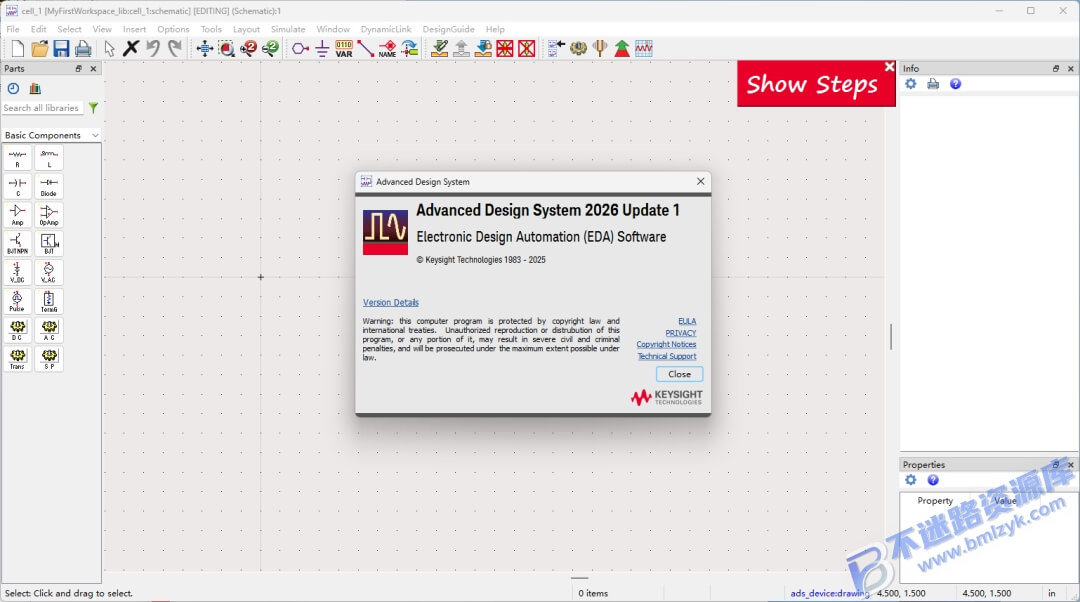The width and height of the screenshot is (1080, 602).
Task: Click the Close button in About dialog
Action: [x=679, y=374]
